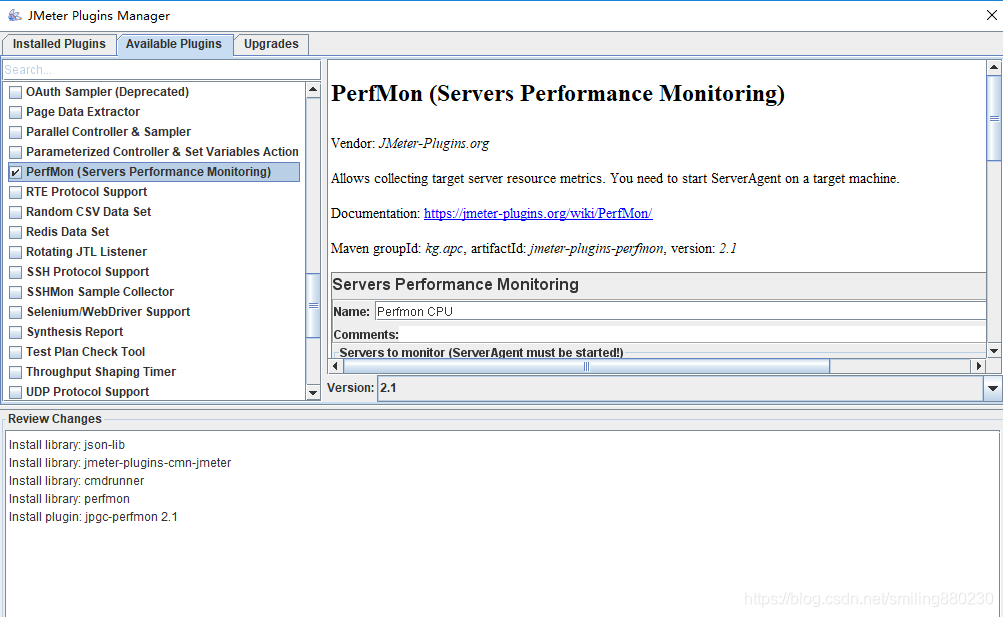1003x617 pixels.
Task: Tick the Parallel Controller & Sampler checkbox
Action: pos(15,132)
